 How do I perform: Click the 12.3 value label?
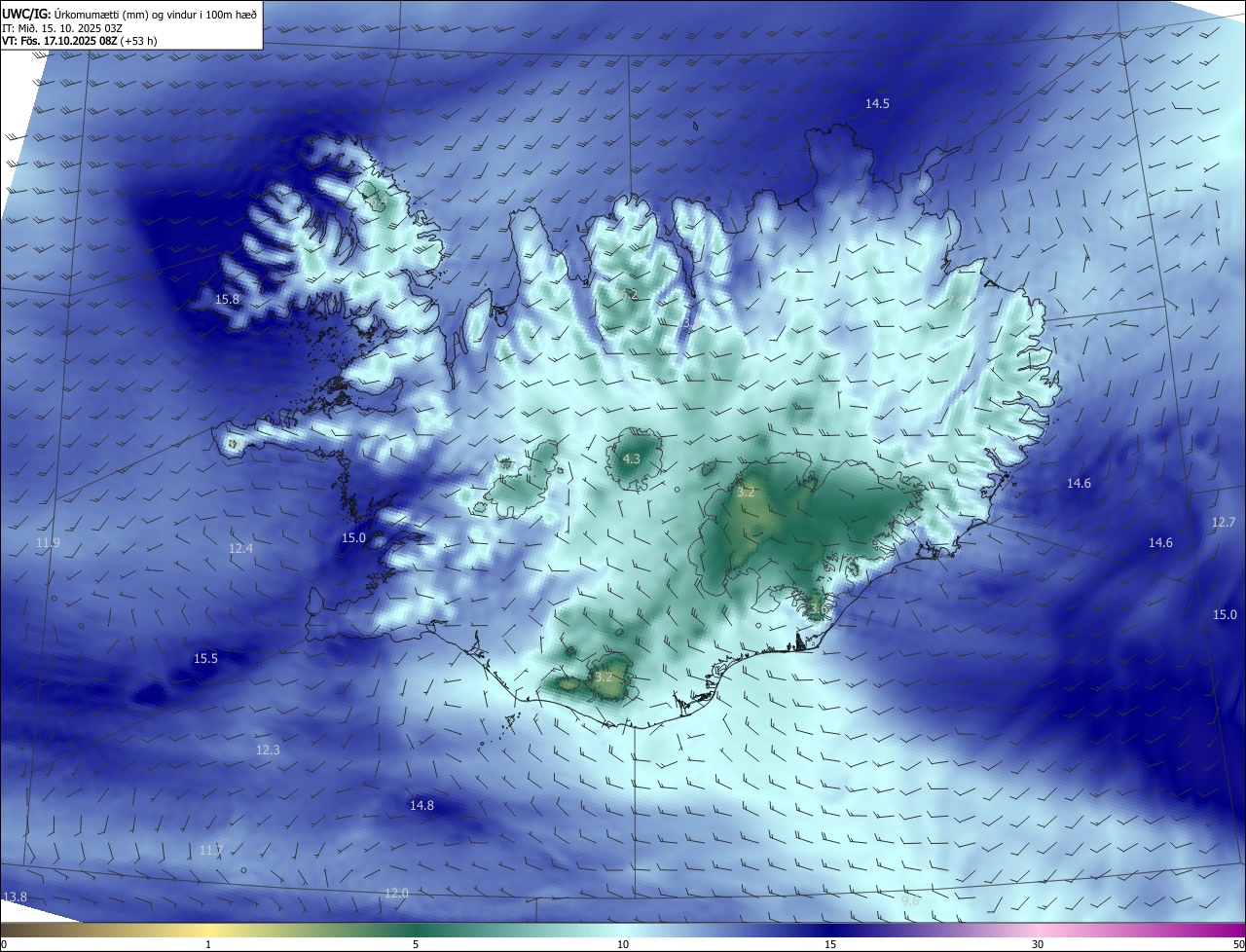coord(268,751)
